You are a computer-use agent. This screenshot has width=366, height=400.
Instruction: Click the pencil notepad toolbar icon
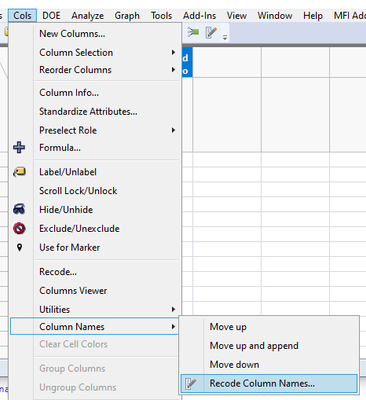point(211,33)
